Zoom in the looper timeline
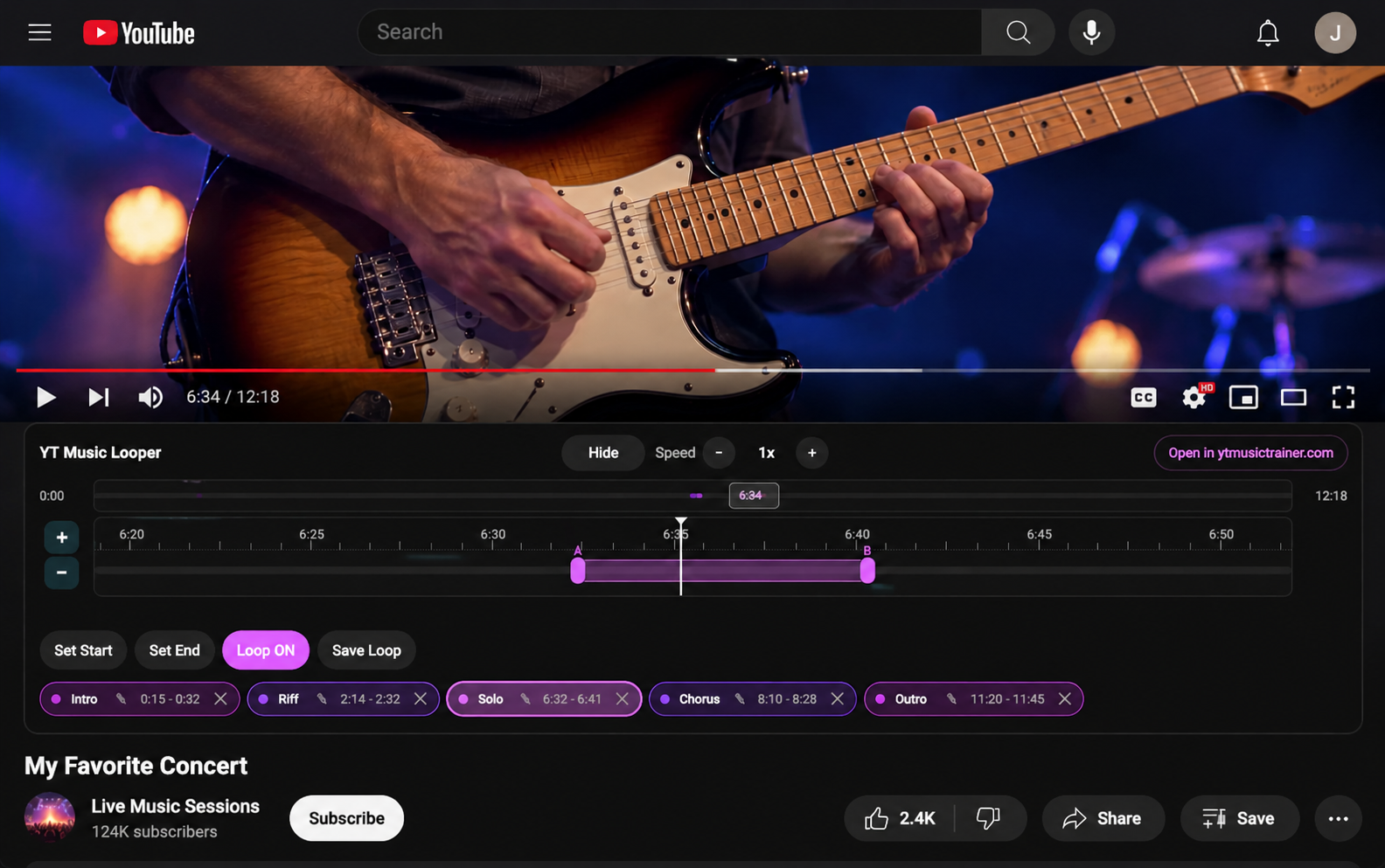The height and width of the screenshot is (868, 1385). [61, 538]
